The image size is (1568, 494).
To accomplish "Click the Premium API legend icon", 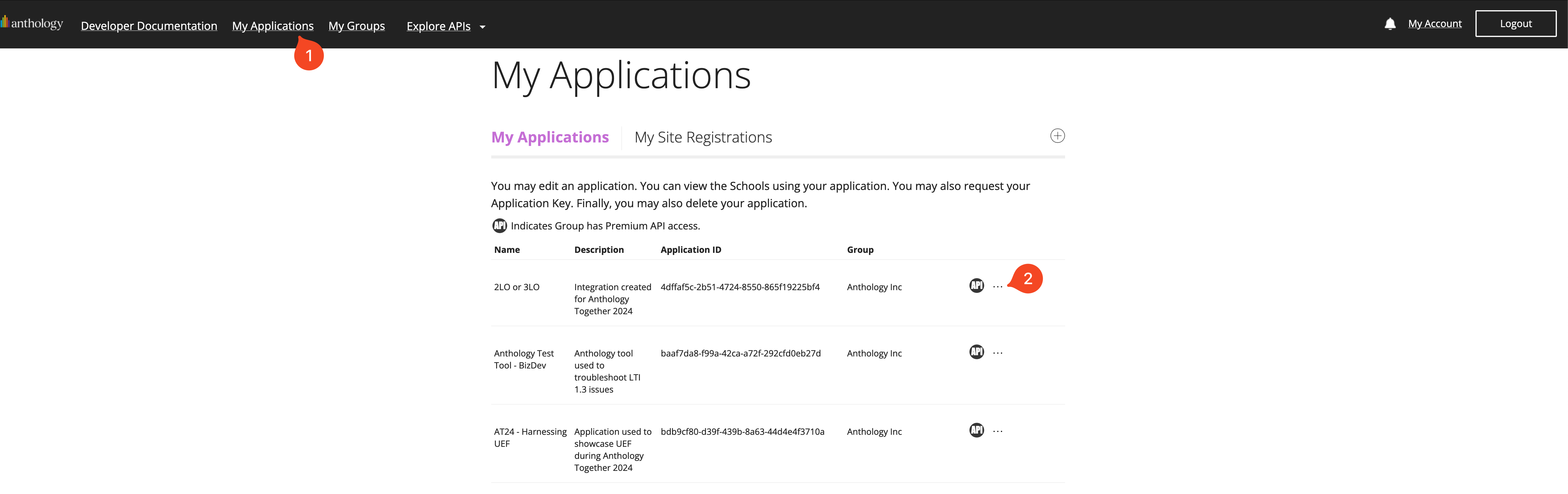I will click(499, 226).
